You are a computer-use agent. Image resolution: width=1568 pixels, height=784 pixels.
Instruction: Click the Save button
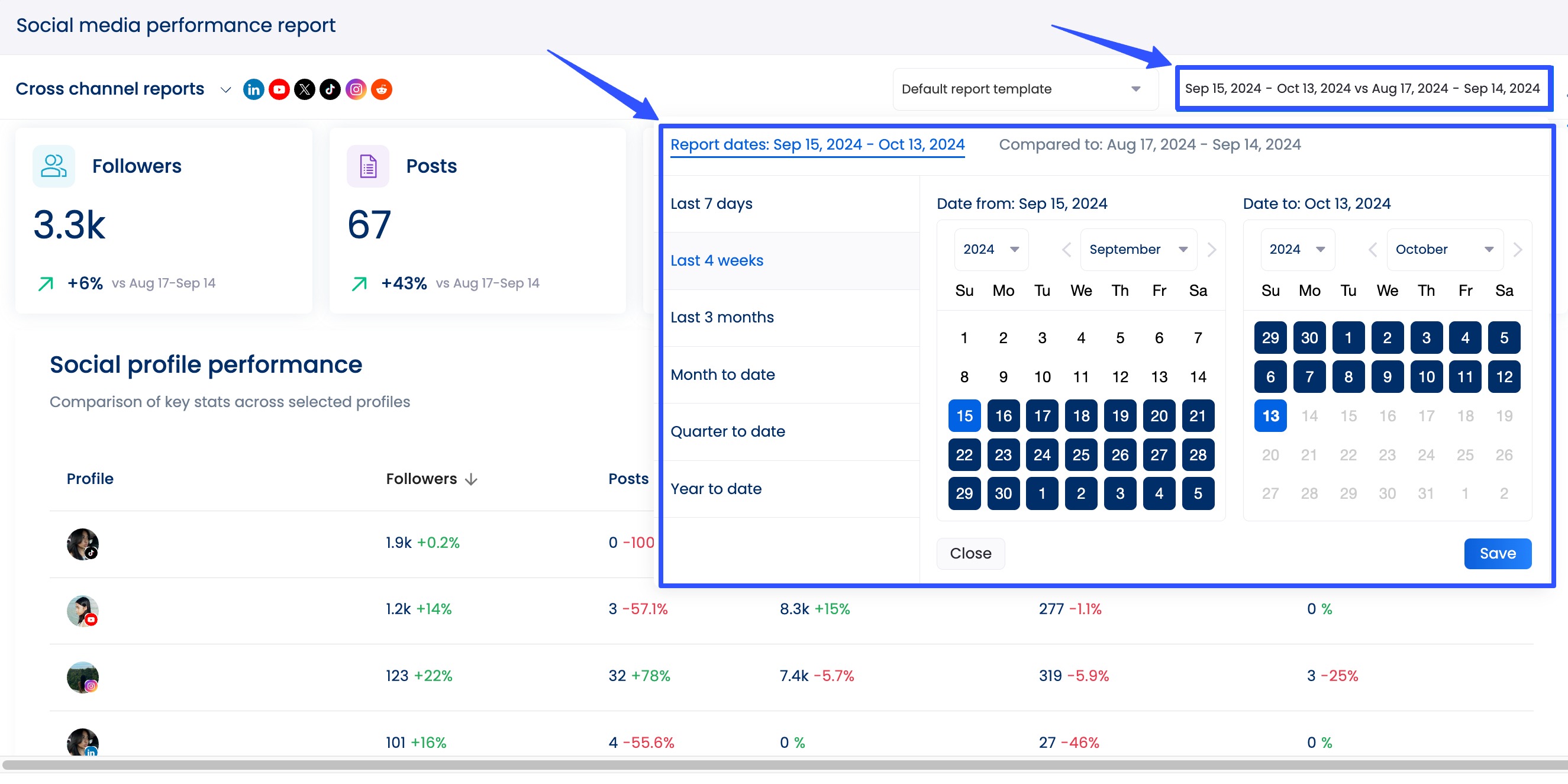pos(1498,553)
